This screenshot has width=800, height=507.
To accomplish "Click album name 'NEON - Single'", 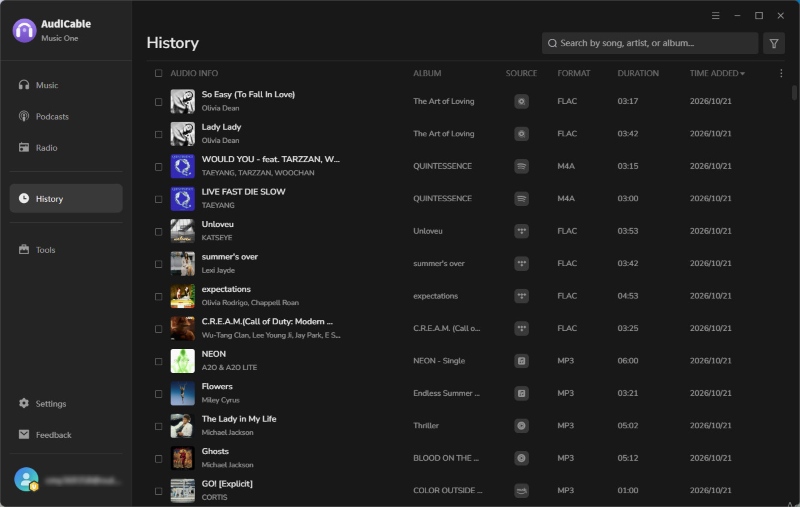I will [439, 361].
